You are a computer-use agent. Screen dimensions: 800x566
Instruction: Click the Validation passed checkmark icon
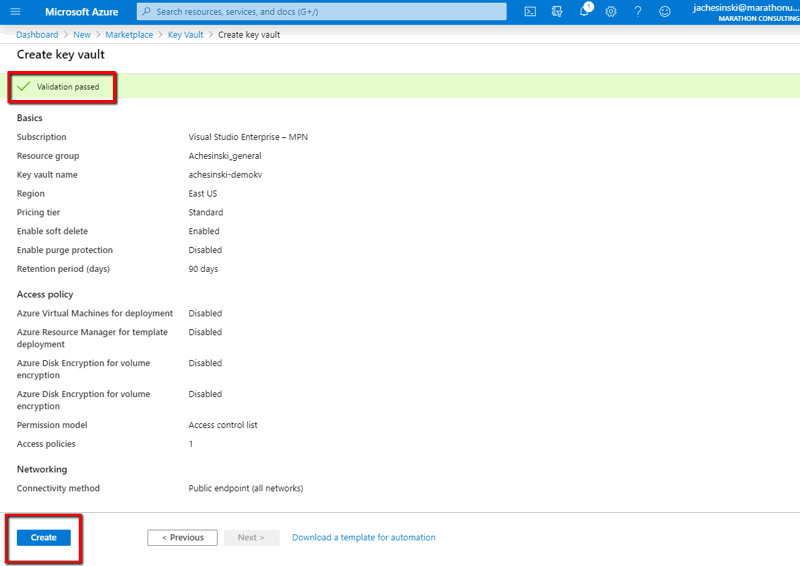point(24,87)
